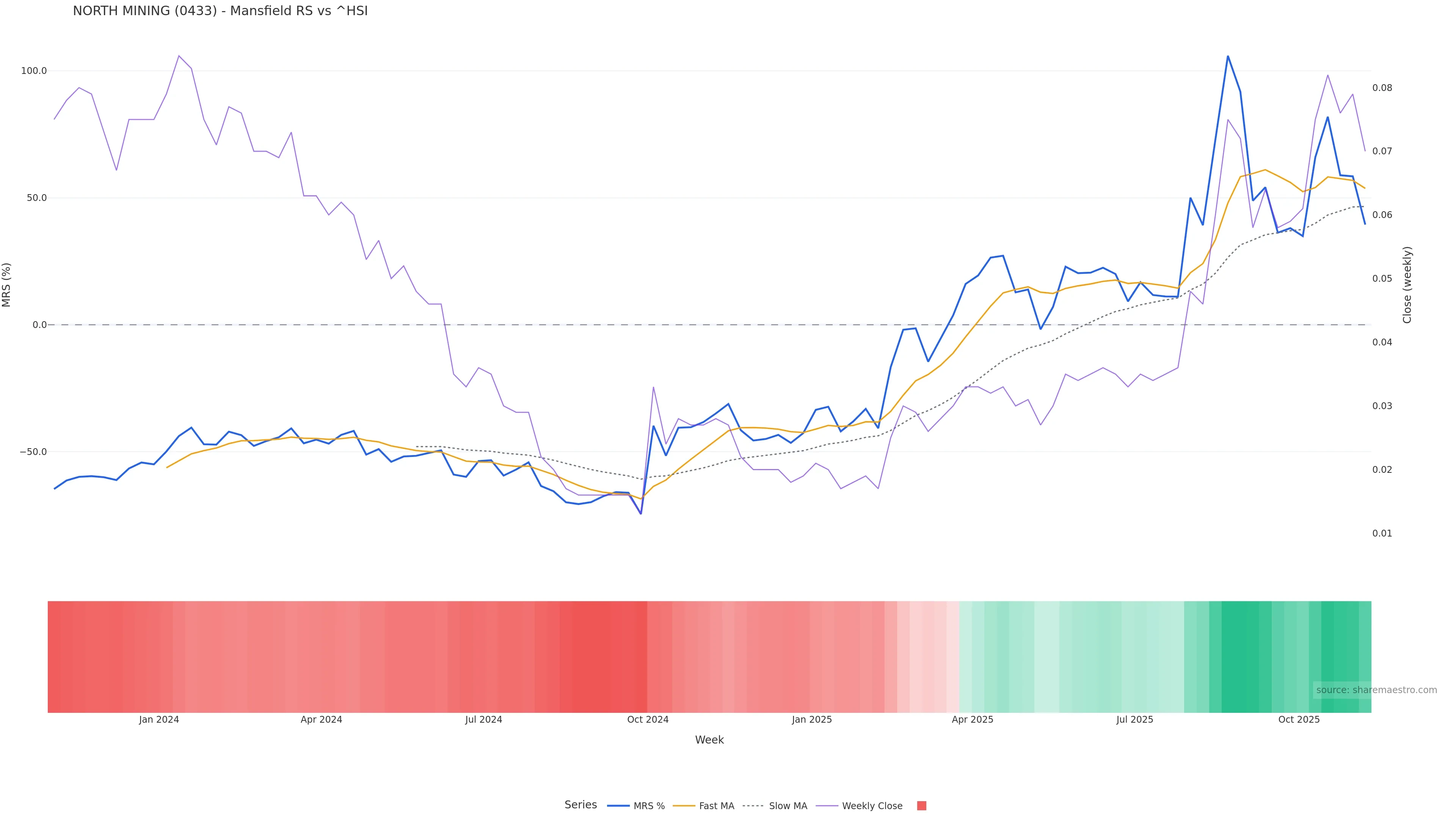
Task: Click the Close (weekly) right axis title
Action: click(1407, 285)
